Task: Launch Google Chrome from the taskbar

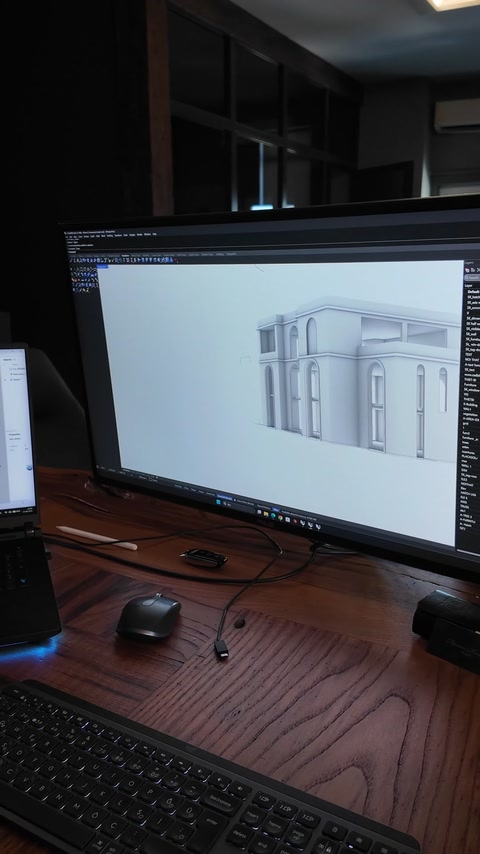Action: click(x=281, y=518)
